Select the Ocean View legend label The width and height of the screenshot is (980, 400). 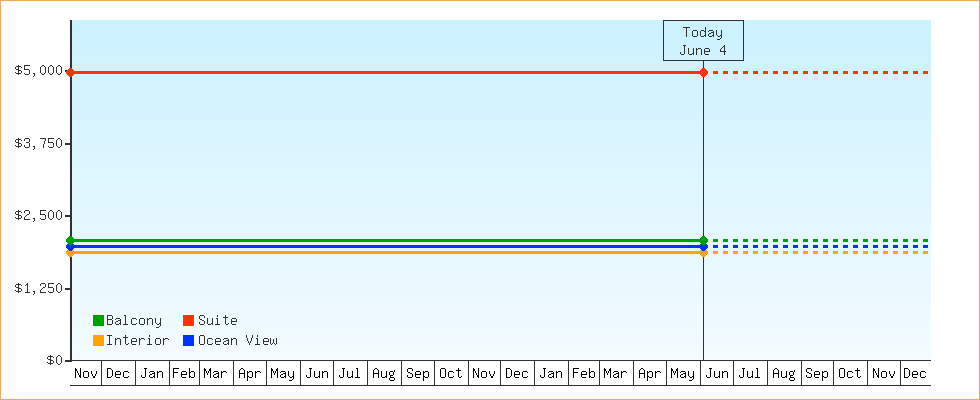click(x=238, y=341)
